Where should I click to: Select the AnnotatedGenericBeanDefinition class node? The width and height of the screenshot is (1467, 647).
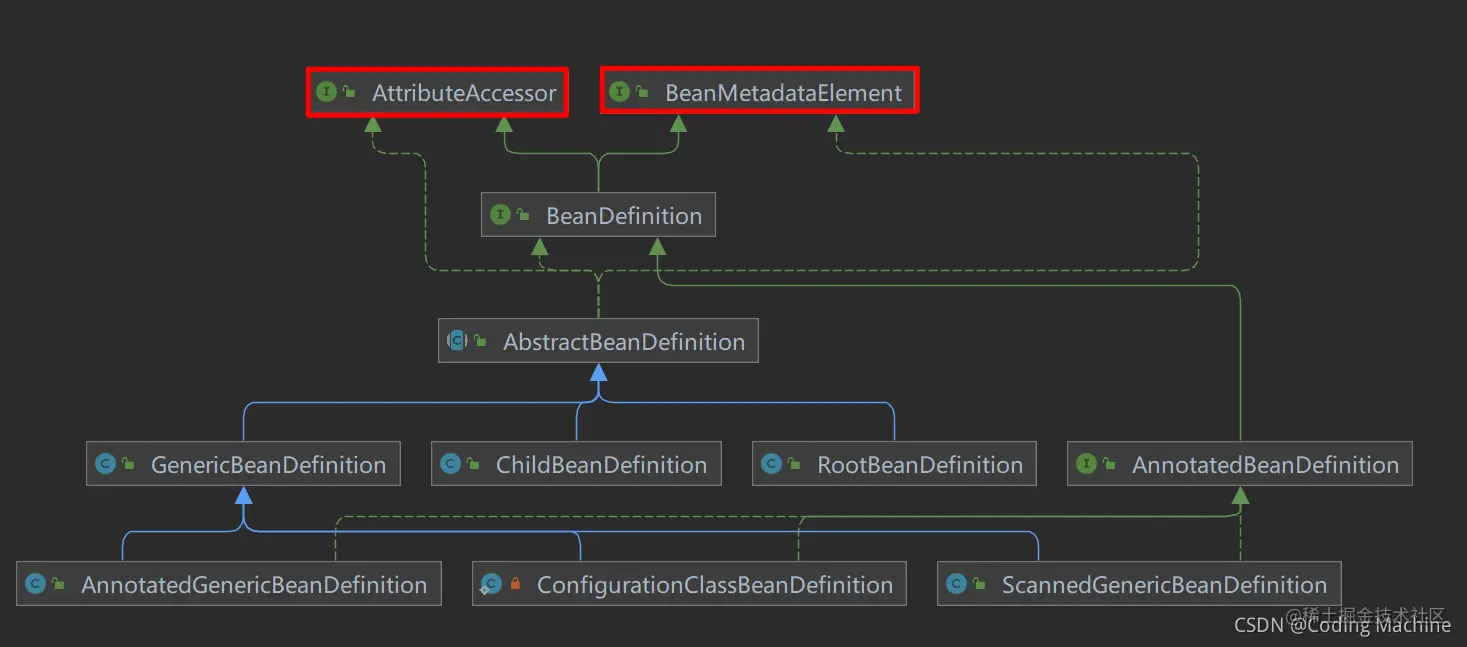point(229,584)
